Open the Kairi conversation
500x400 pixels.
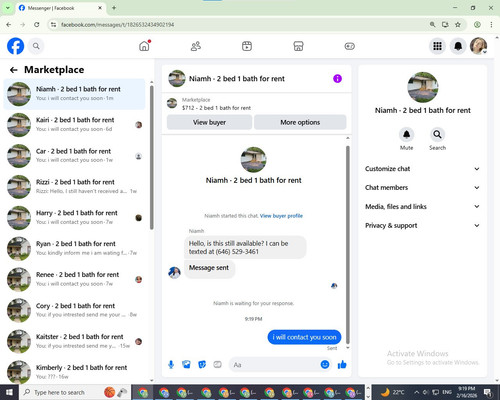(75, 125)
